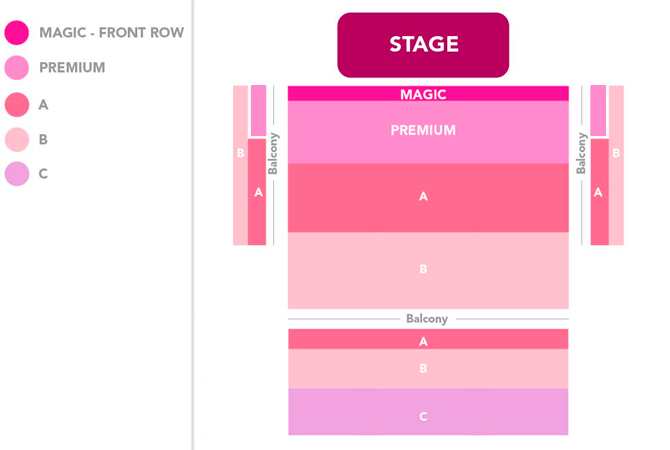670x450 pixels.
Task: Select the Stage block
Action: coord(423,45)
